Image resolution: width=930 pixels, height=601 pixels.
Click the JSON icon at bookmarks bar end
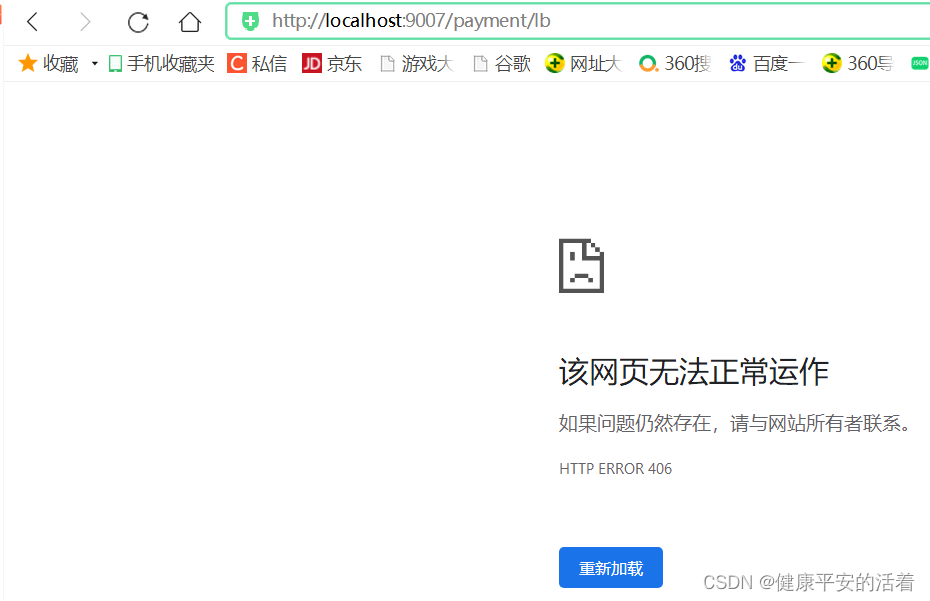click(921, 62)
